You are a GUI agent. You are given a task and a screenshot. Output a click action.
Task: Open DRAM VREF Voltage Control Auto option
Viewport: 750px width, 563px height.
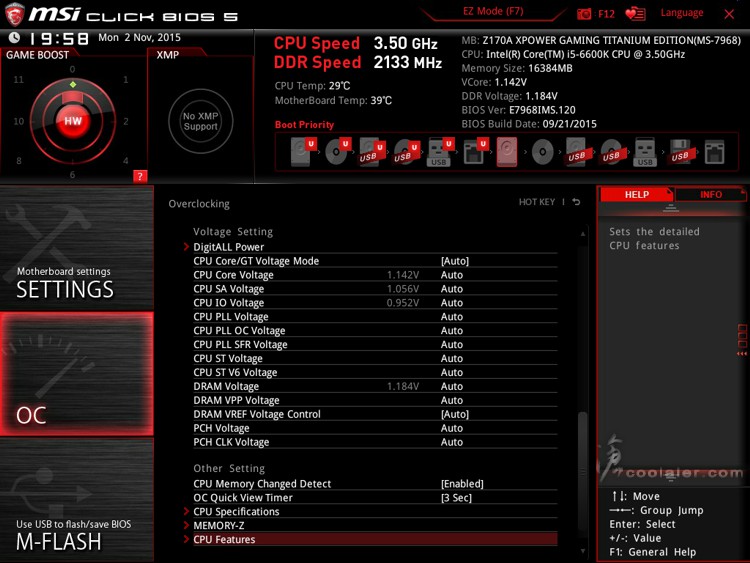[x=454, y=414]
